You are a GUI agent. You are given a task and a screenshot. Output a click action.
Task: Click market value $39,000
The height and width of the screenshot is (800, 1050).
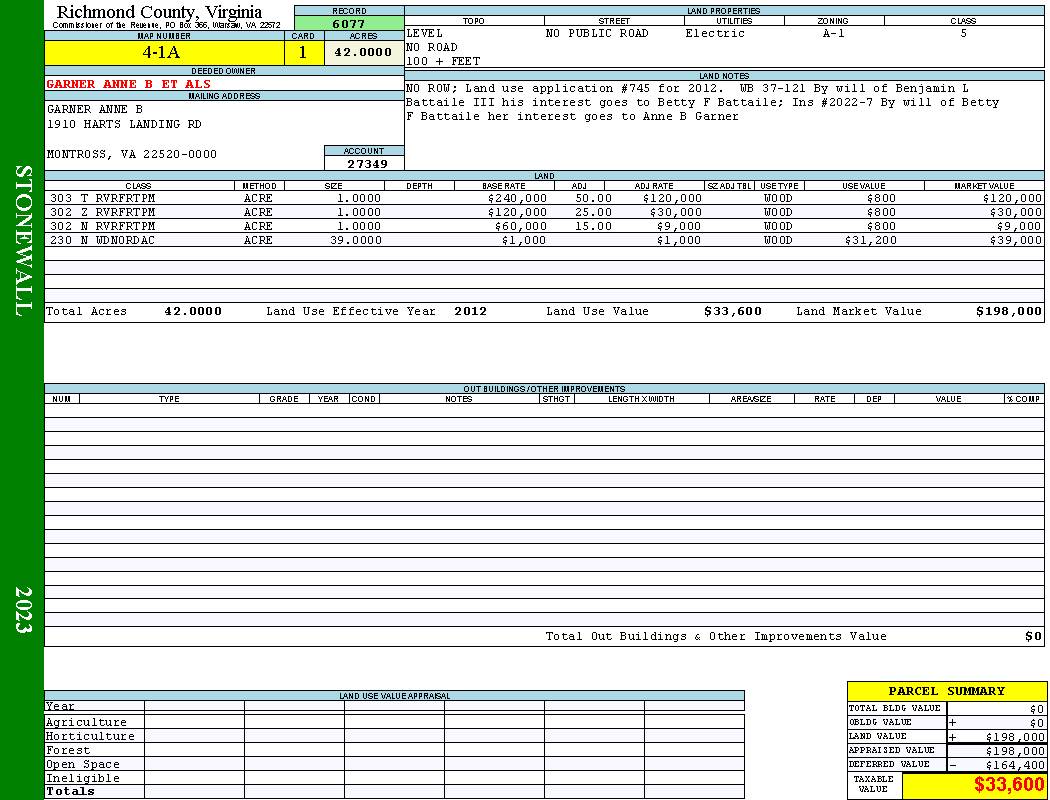1015,240
